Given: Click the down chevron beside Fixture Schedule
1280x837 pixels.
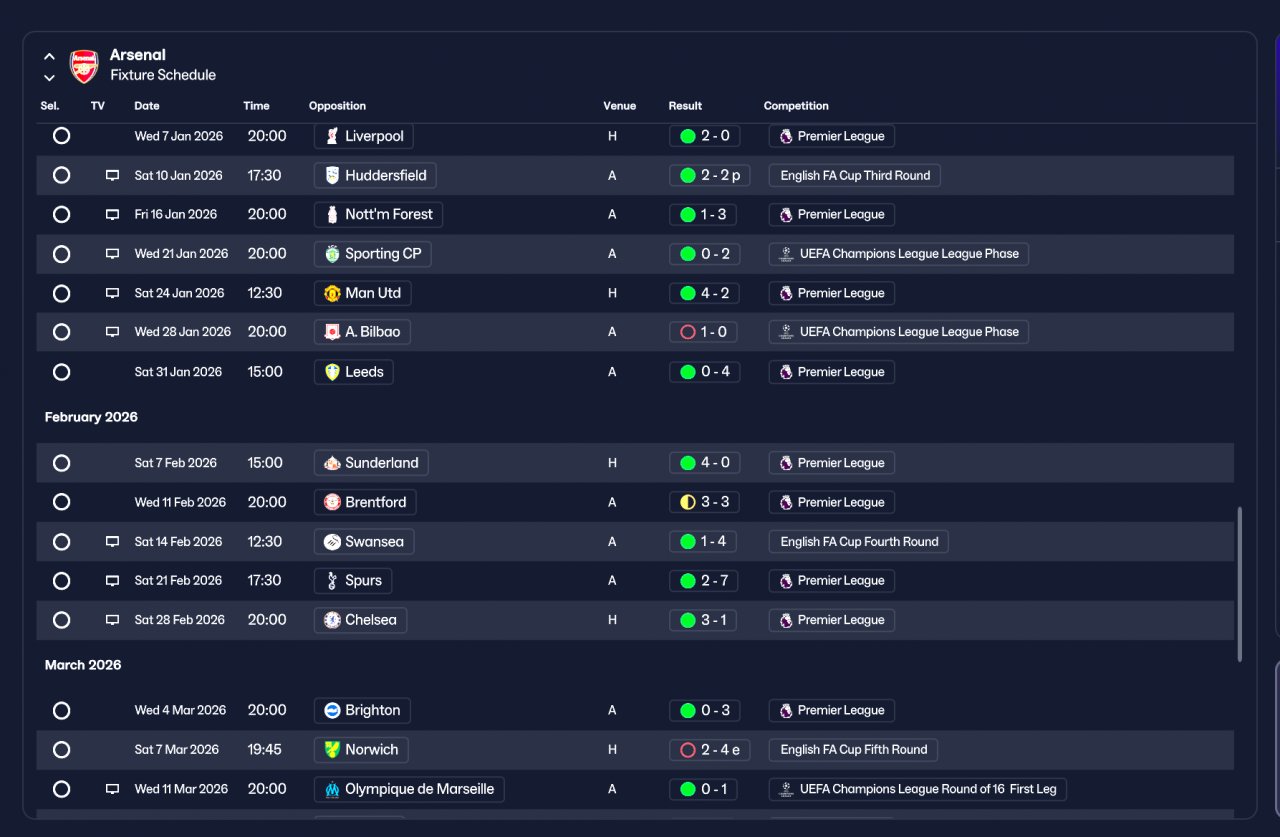Looking at the screenshot, I should coord(49,77).
